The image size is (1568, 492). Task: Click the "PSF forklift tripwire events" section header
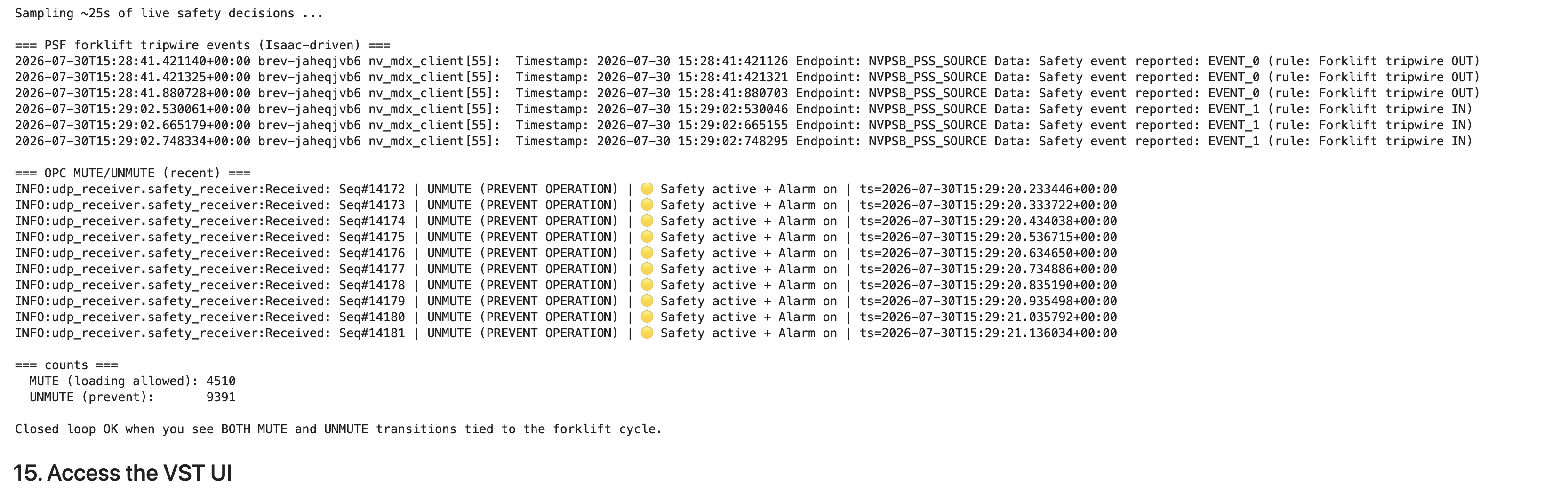203,46
